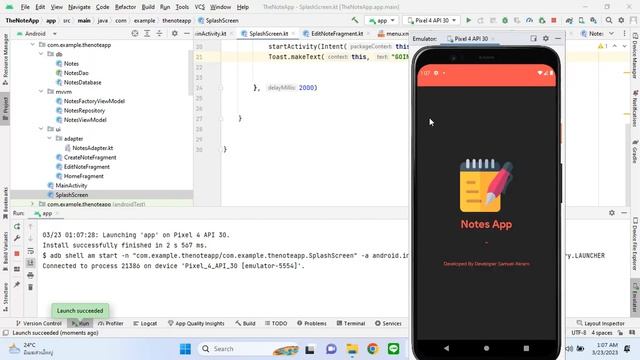Click the Make Project hammer icon
This screenshot has height=360, width=640.
point(355,20)
